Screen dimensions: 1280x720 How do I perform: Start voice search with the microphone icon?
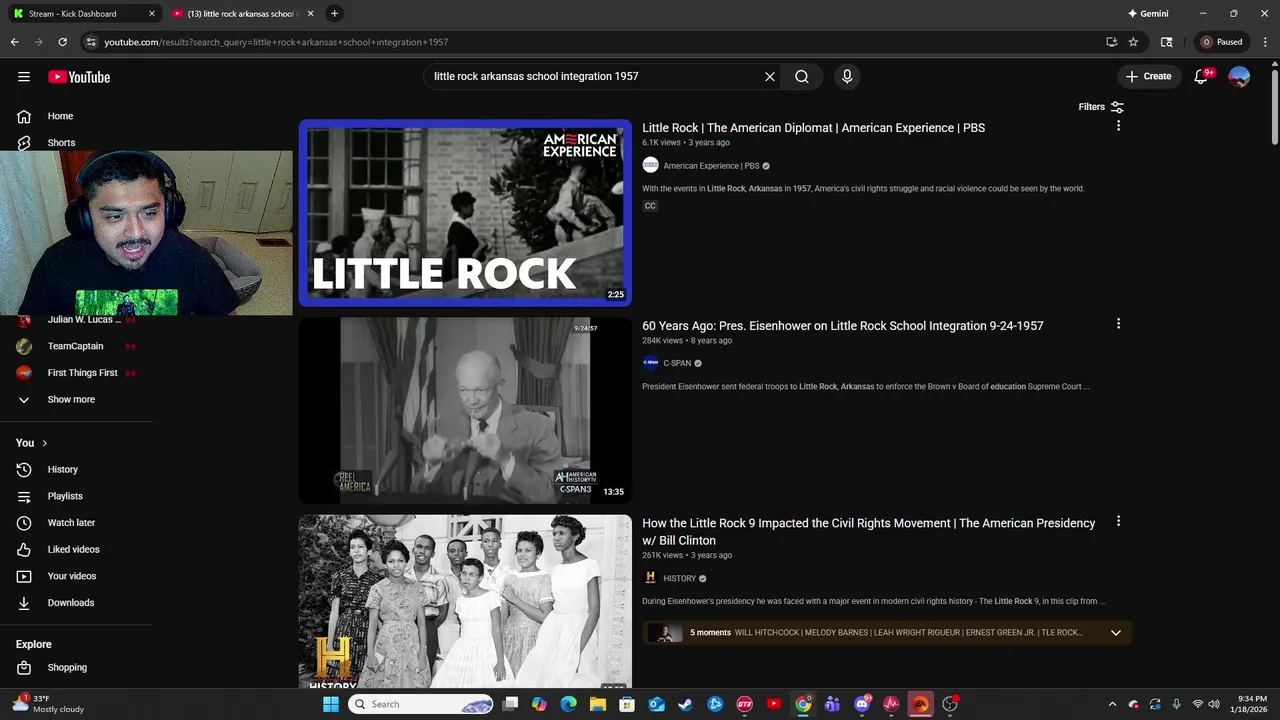coord(847,76)
